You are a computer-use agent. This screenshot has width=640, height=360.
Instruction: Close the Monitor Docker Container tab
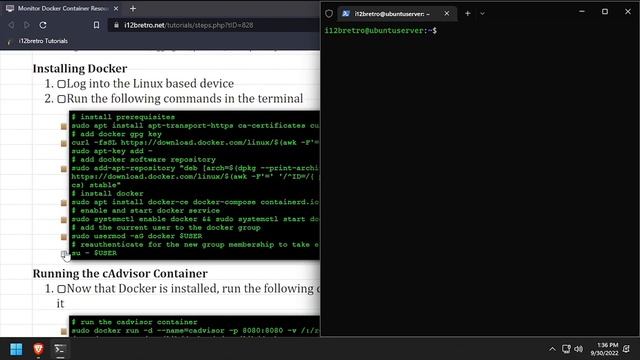click(x=116, y=9)
